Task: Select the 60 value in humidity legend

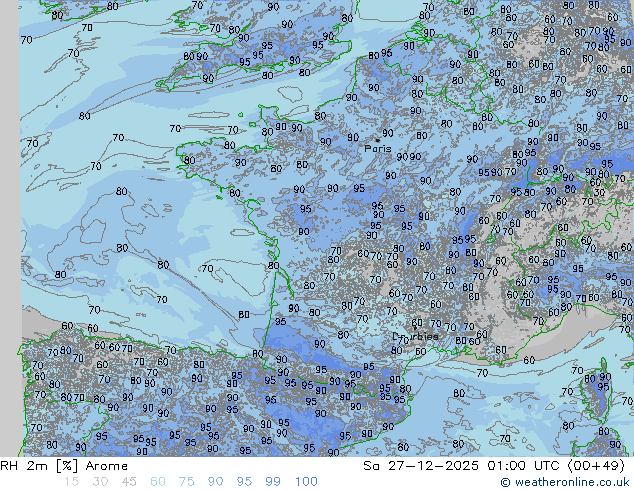Action: pos(158,482)
